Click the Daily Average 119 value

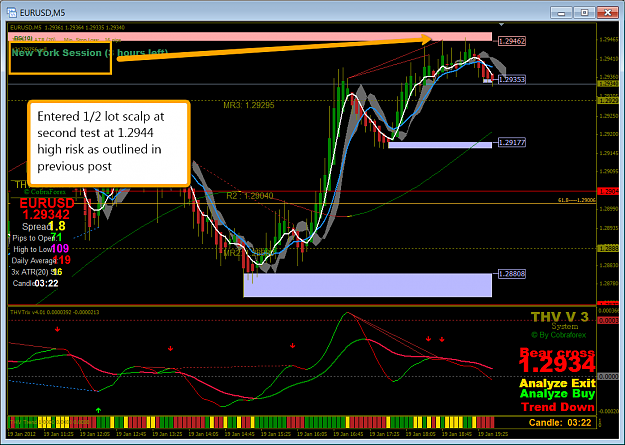click(x=62, y=260)
